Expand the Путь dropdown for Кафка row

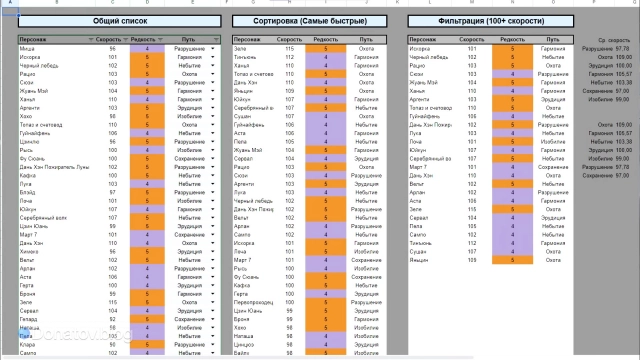pos(213,176)
